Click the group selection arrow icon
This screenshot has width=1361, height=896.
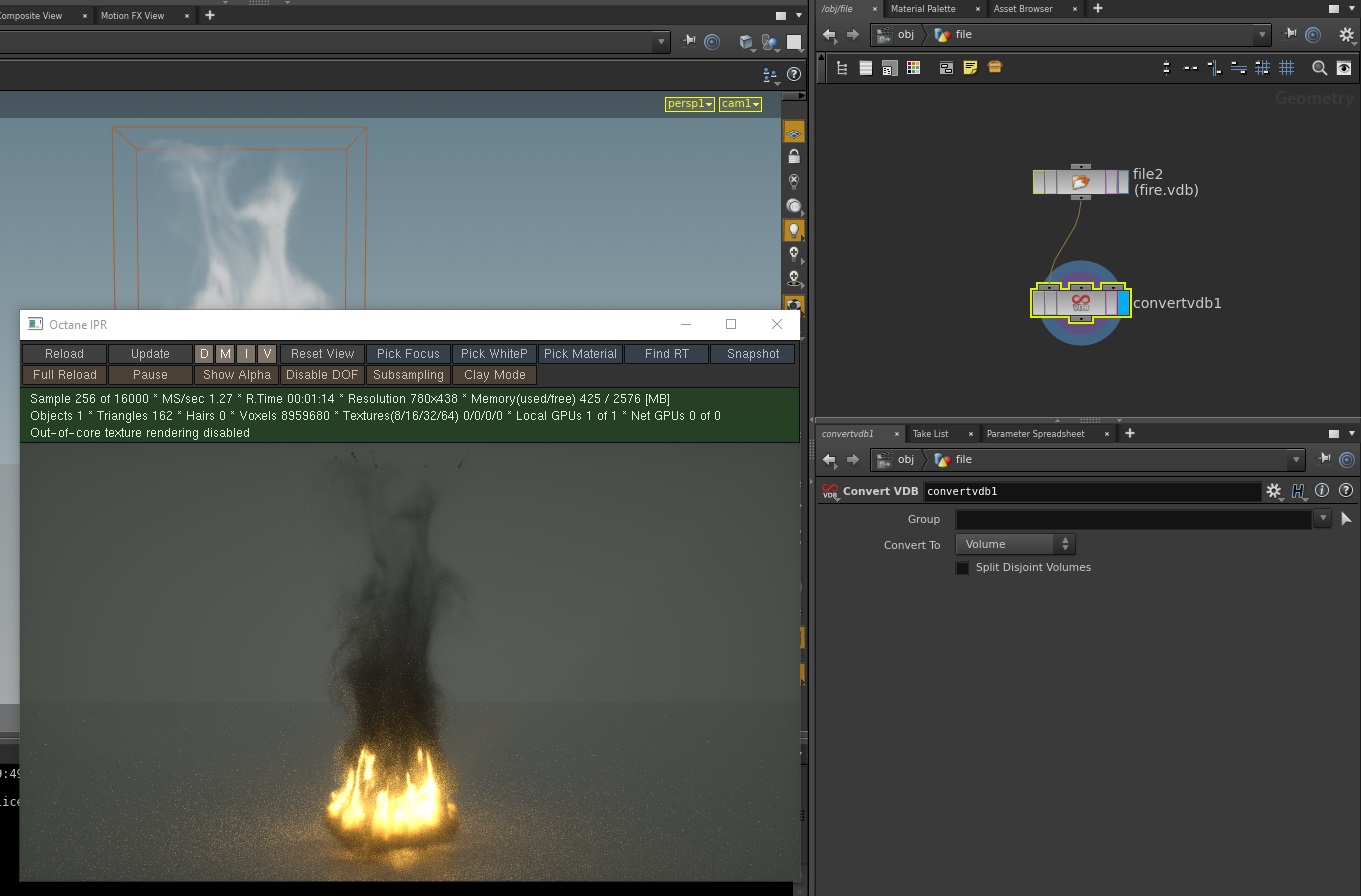click(1345, 519)
